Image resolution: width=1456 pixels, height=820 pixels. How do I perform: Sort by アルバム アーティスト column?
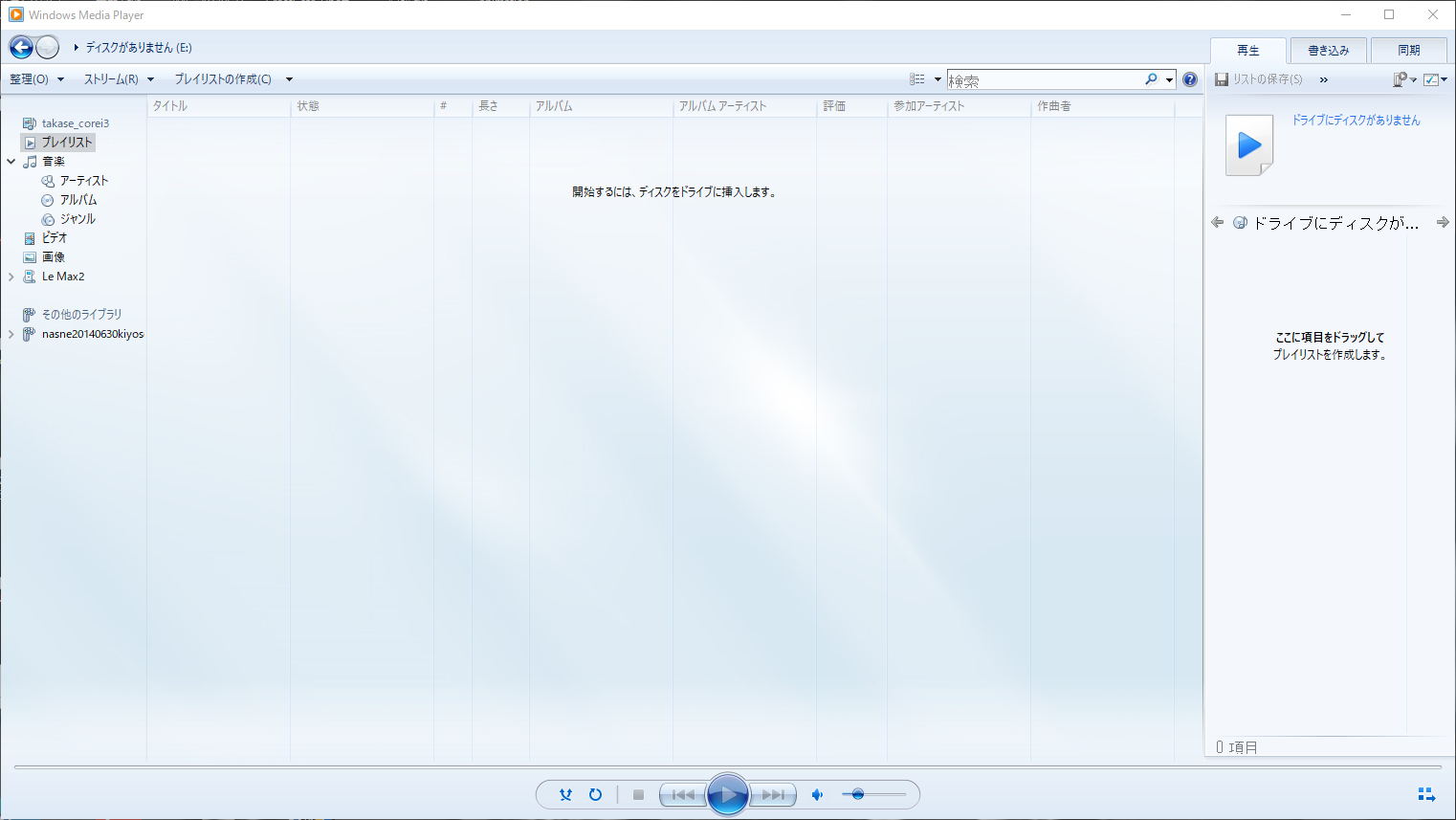click(x=745, y=106)
